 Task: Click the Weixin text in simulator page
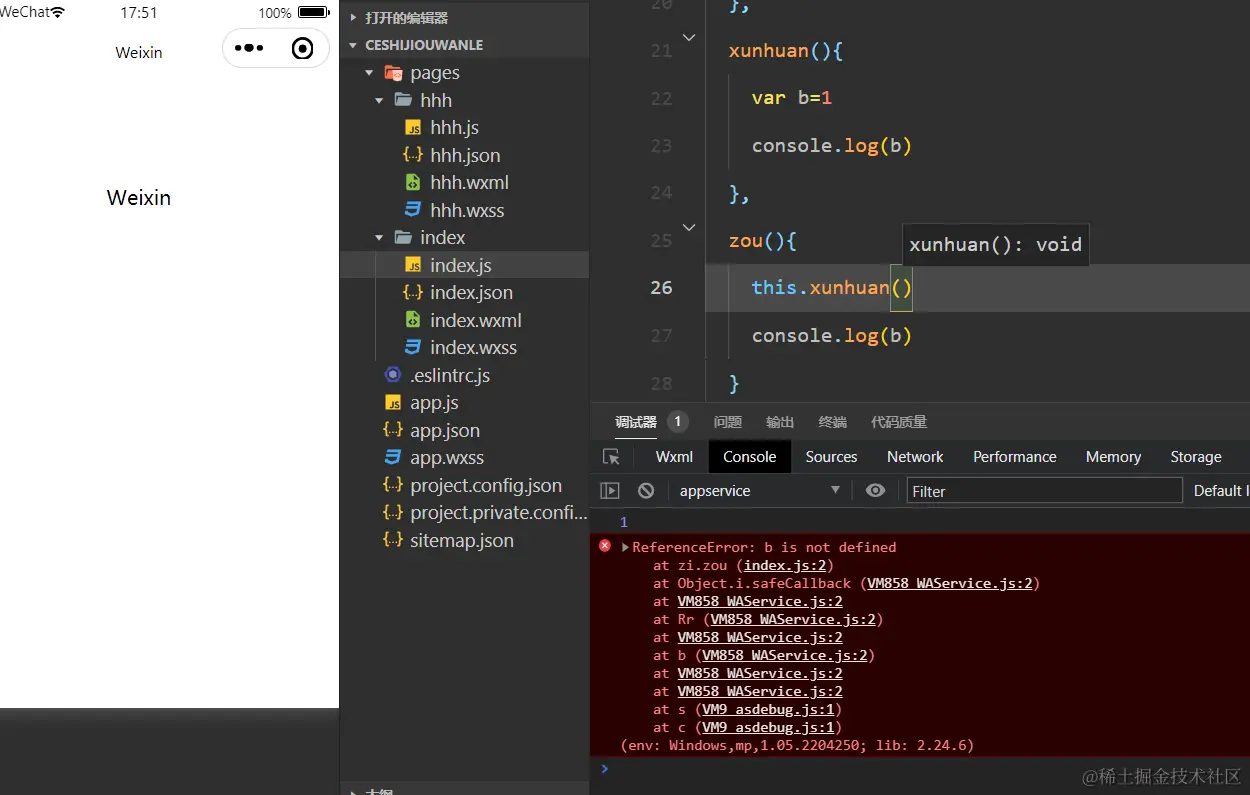click(139, 198)
